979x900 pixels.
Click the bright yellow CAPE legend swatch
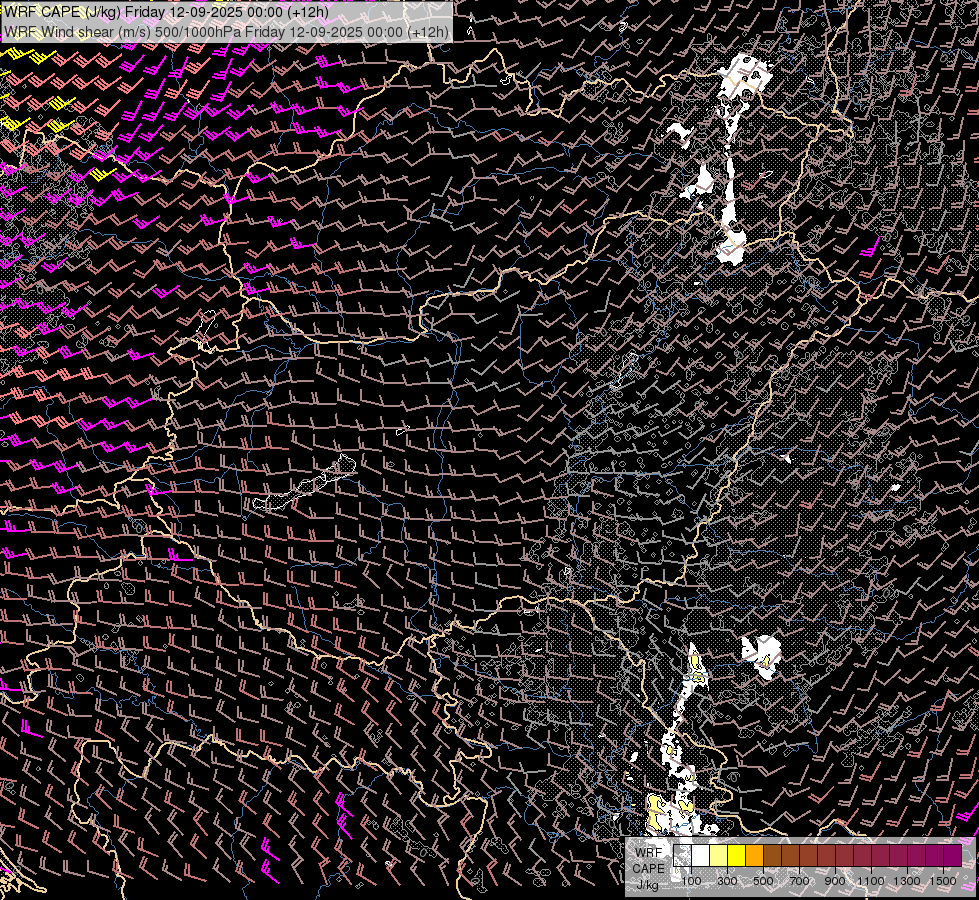[737, 855]
